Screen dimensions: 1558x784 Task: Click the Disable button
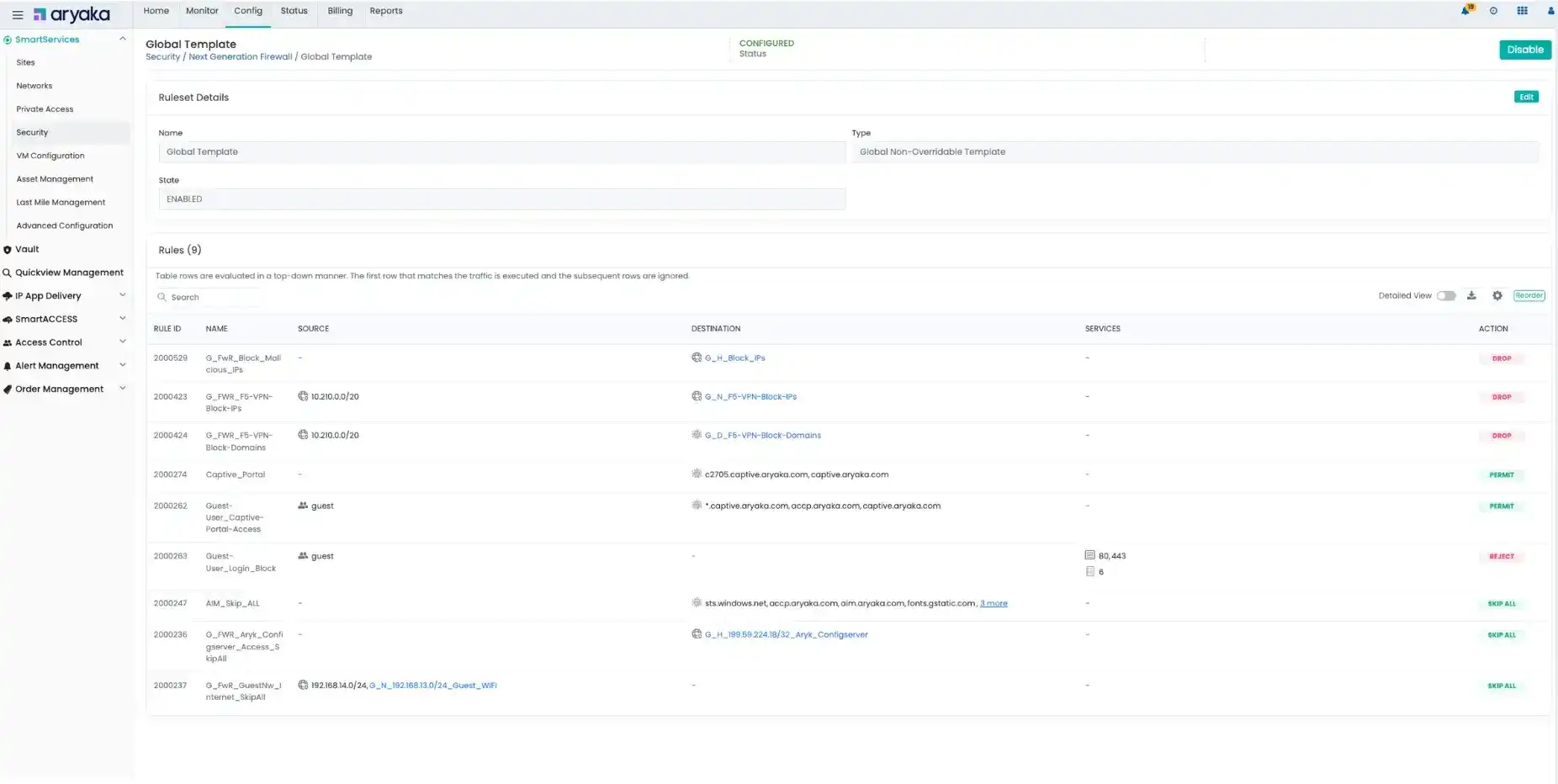coord(1525,50)
